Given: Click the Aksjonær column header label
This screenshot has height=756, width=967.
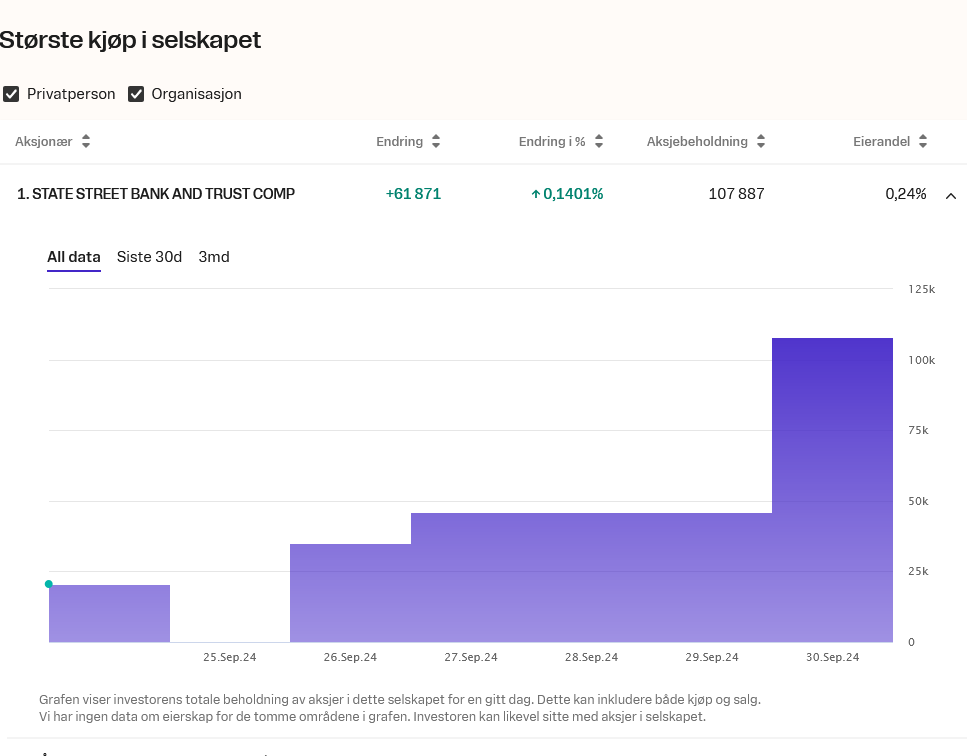Looking at the screenshot, I should pos(44,141).
